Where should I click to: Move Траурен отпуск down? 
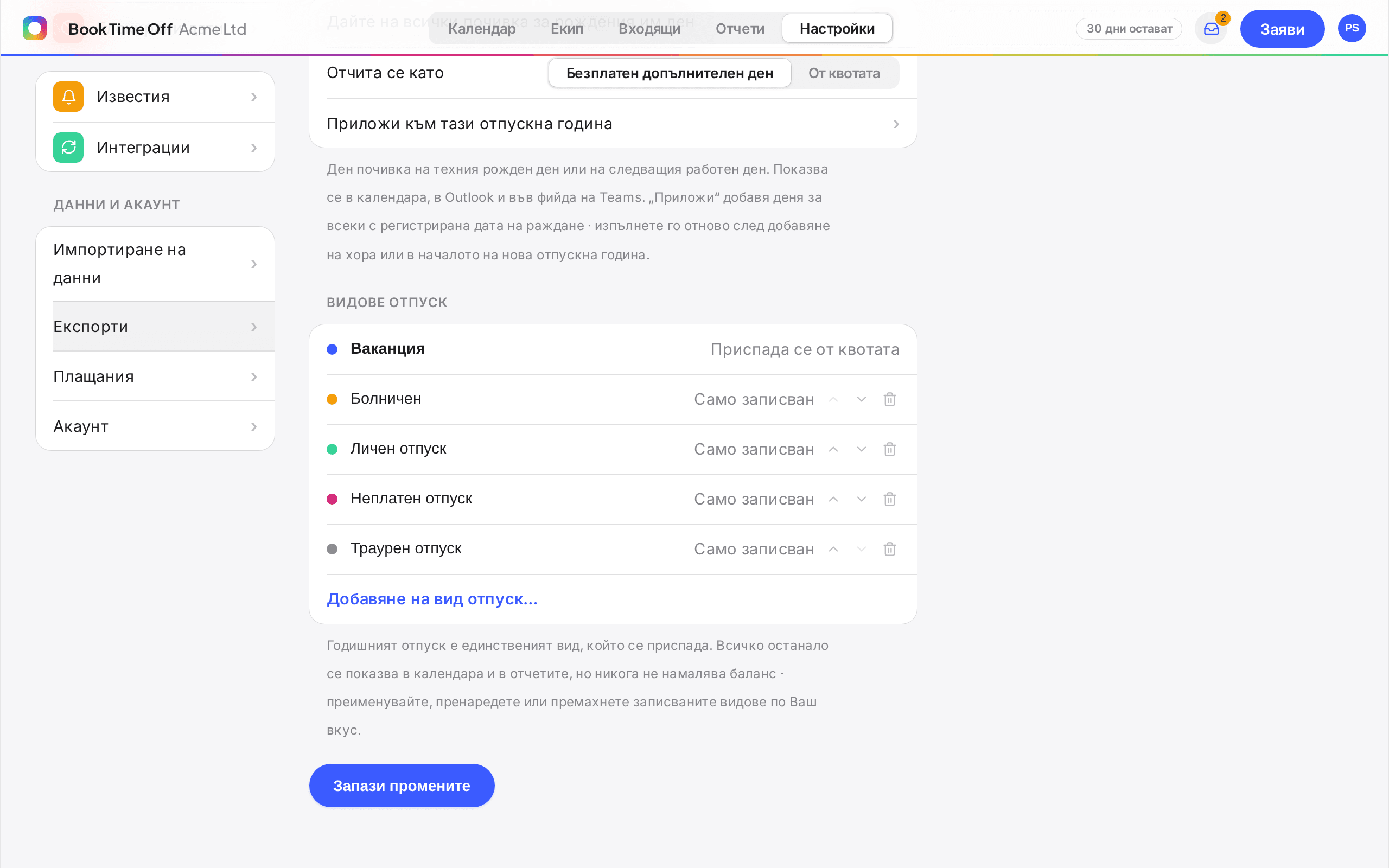coord(862,549)
